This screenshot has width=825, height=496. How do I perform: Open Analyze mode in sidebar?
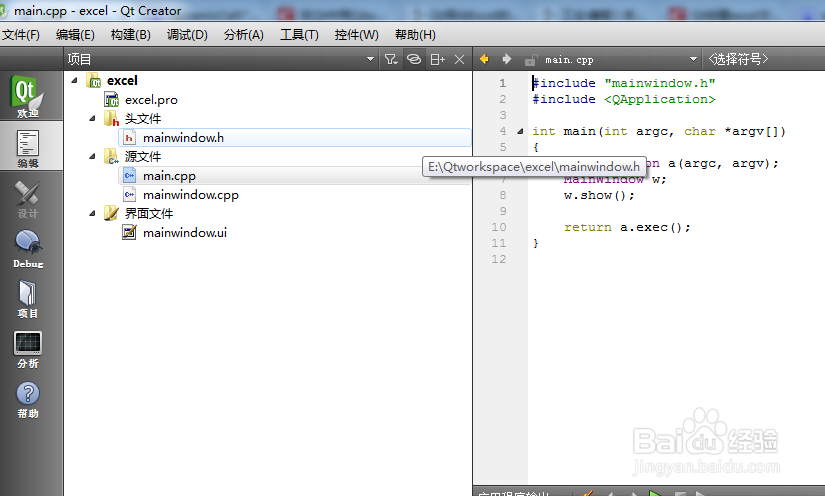(28, 350)
